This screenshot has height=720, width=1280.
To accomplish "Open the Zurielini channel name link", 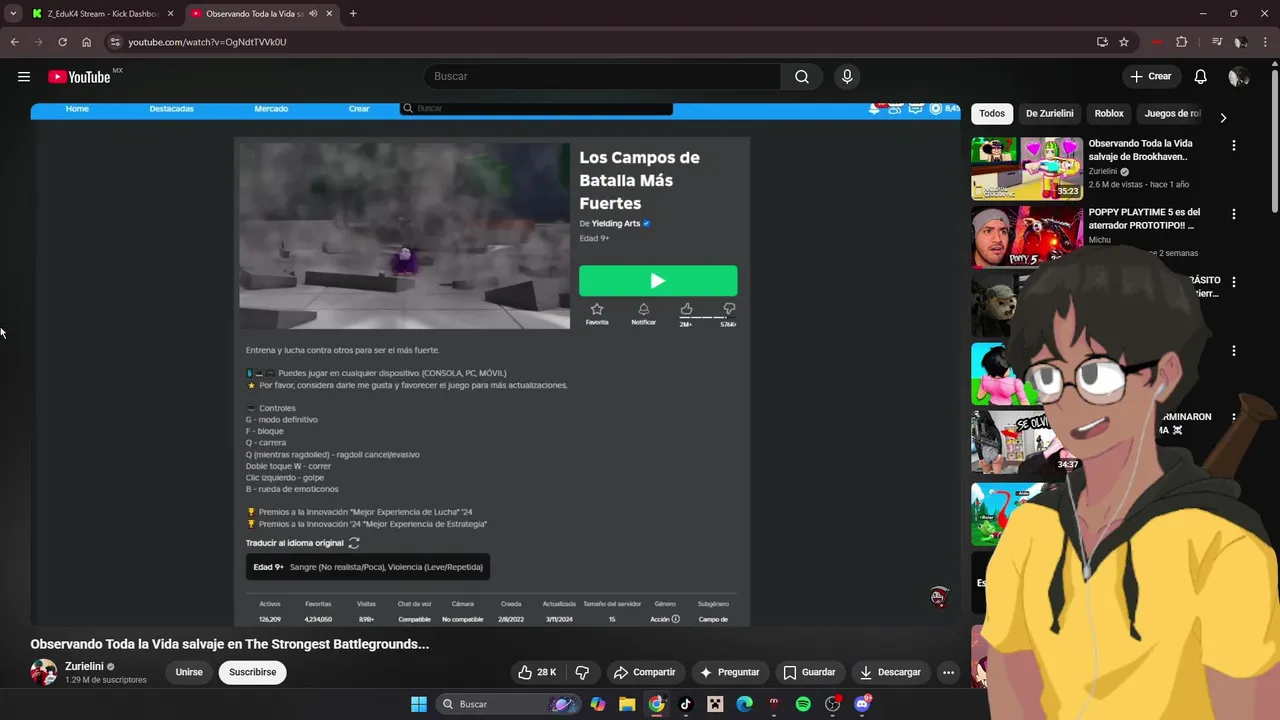I will point(84,666).
